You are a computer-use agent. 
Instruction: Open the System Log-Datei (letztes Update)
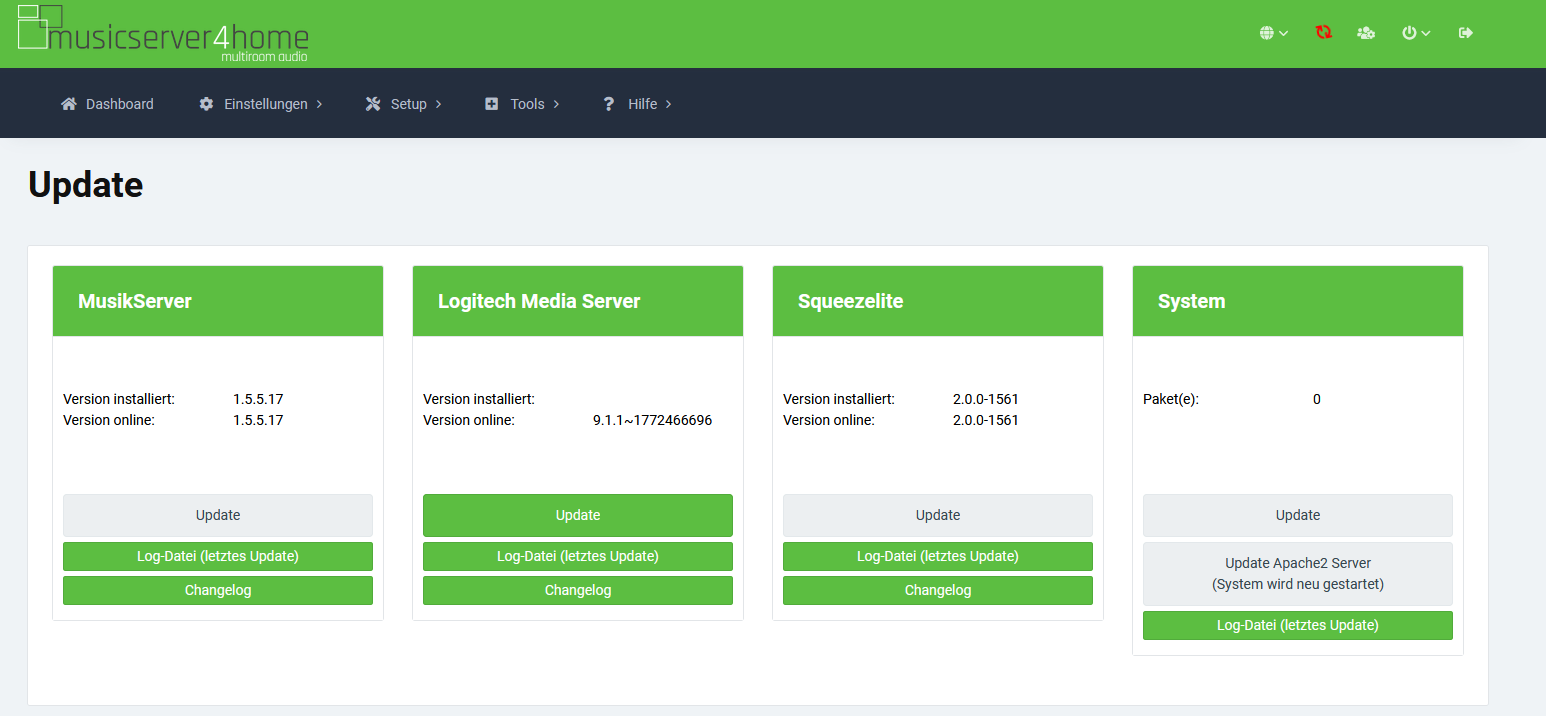point(1298,625)
